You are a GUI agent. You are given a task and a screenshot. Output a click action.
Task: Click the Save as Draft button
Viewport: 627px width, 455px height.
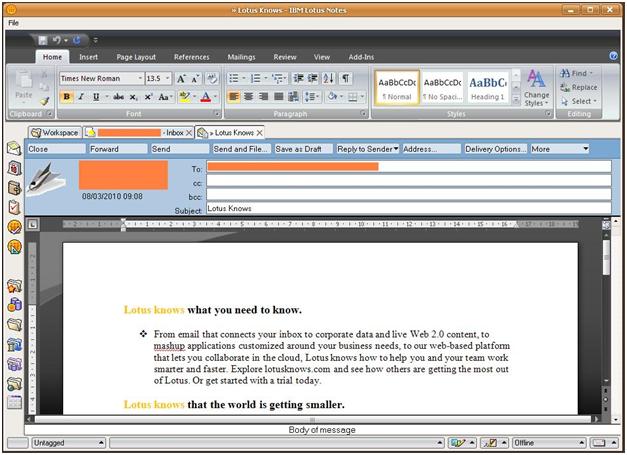click(304, 149)
